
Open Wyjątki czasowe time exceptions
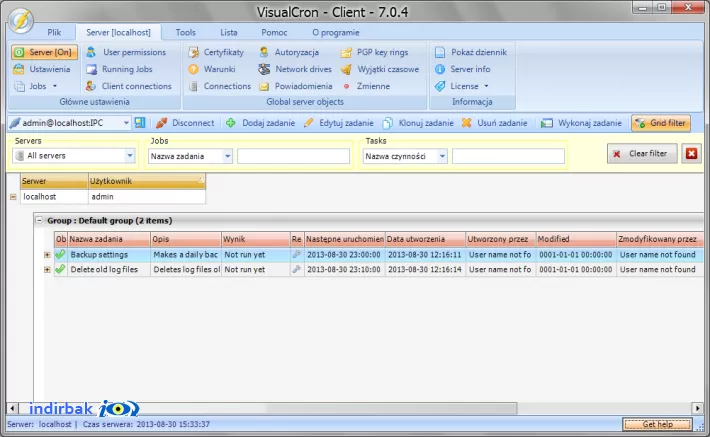coord(380,69)
